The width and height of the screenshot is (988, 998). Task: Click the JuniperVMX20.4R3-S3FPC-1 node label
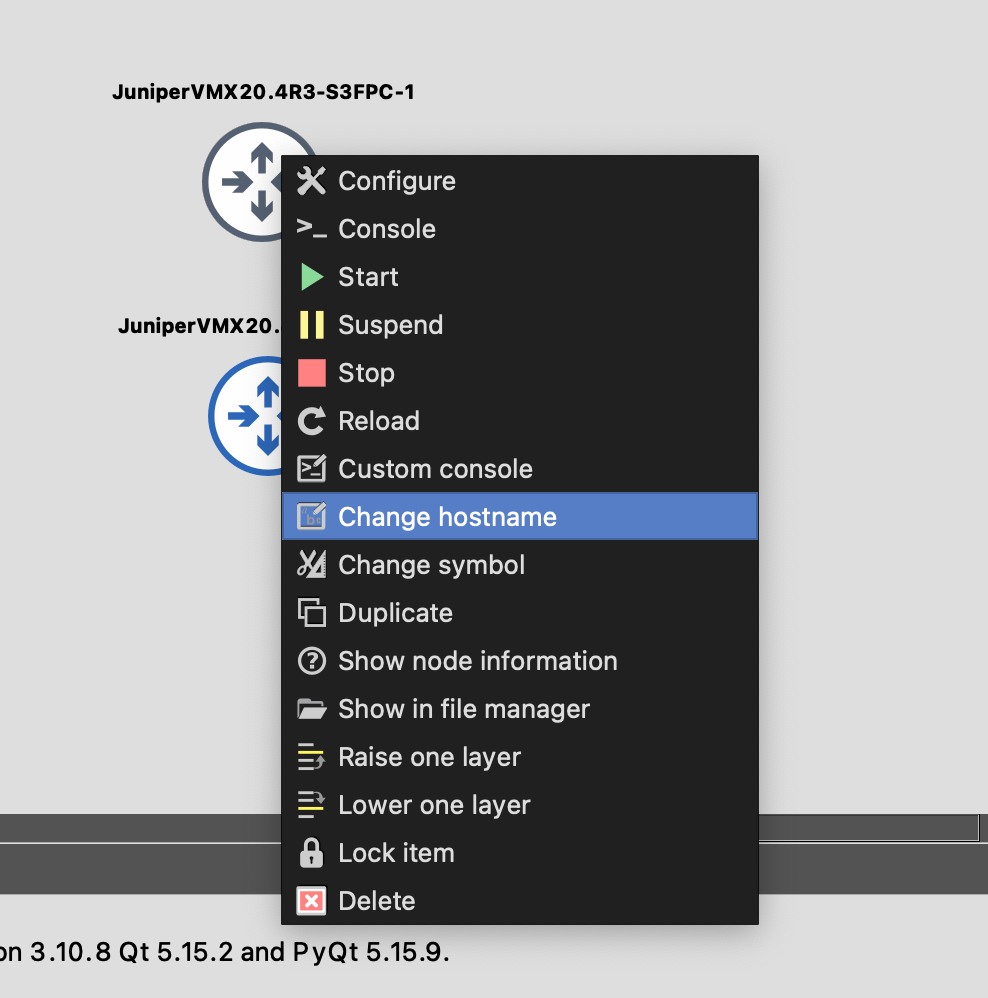(x=263, y=92)
